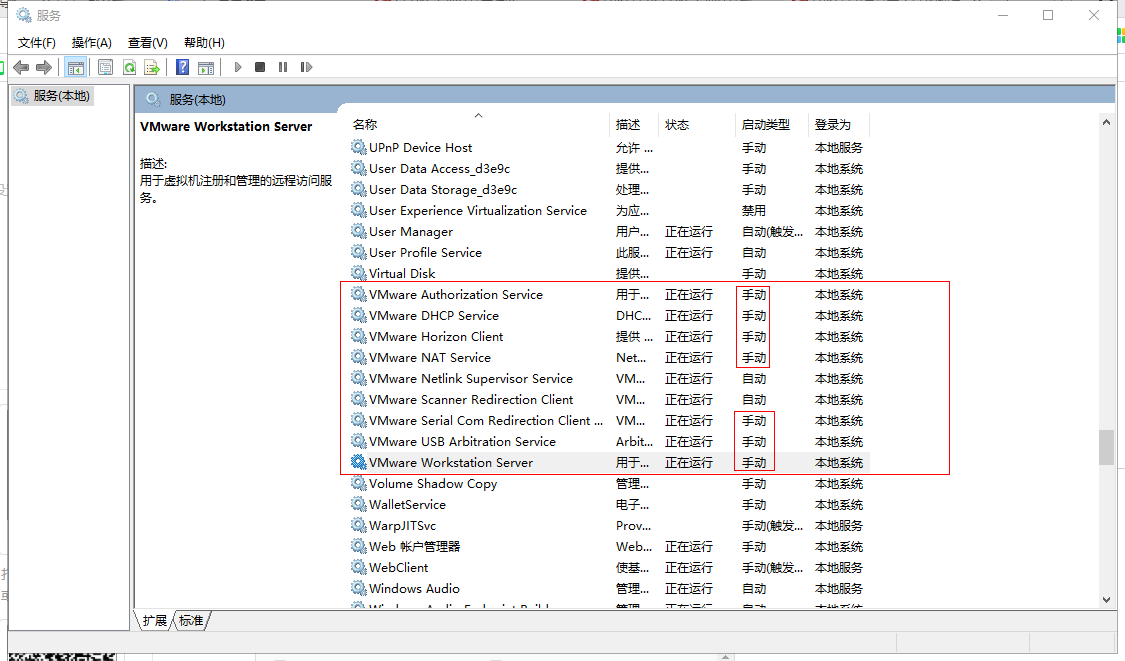Switch to the 标准 tab
Screen dimensions: 1125x661
click(x=191, y=621)
